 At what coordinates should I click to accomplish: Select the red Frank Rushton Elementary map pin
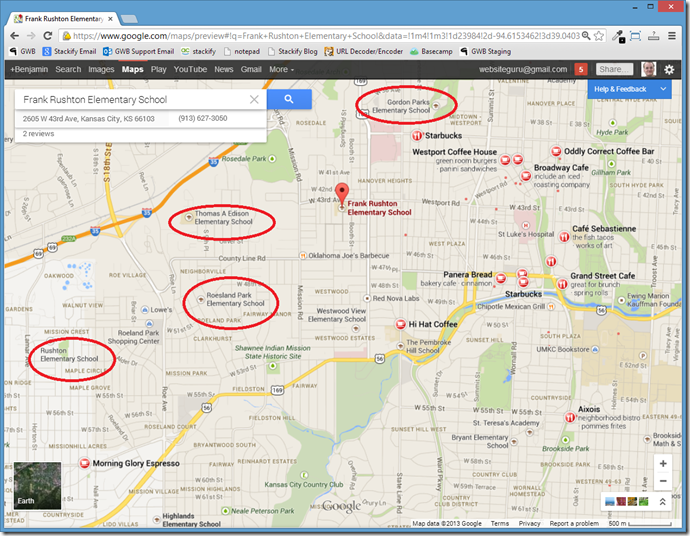342,195
